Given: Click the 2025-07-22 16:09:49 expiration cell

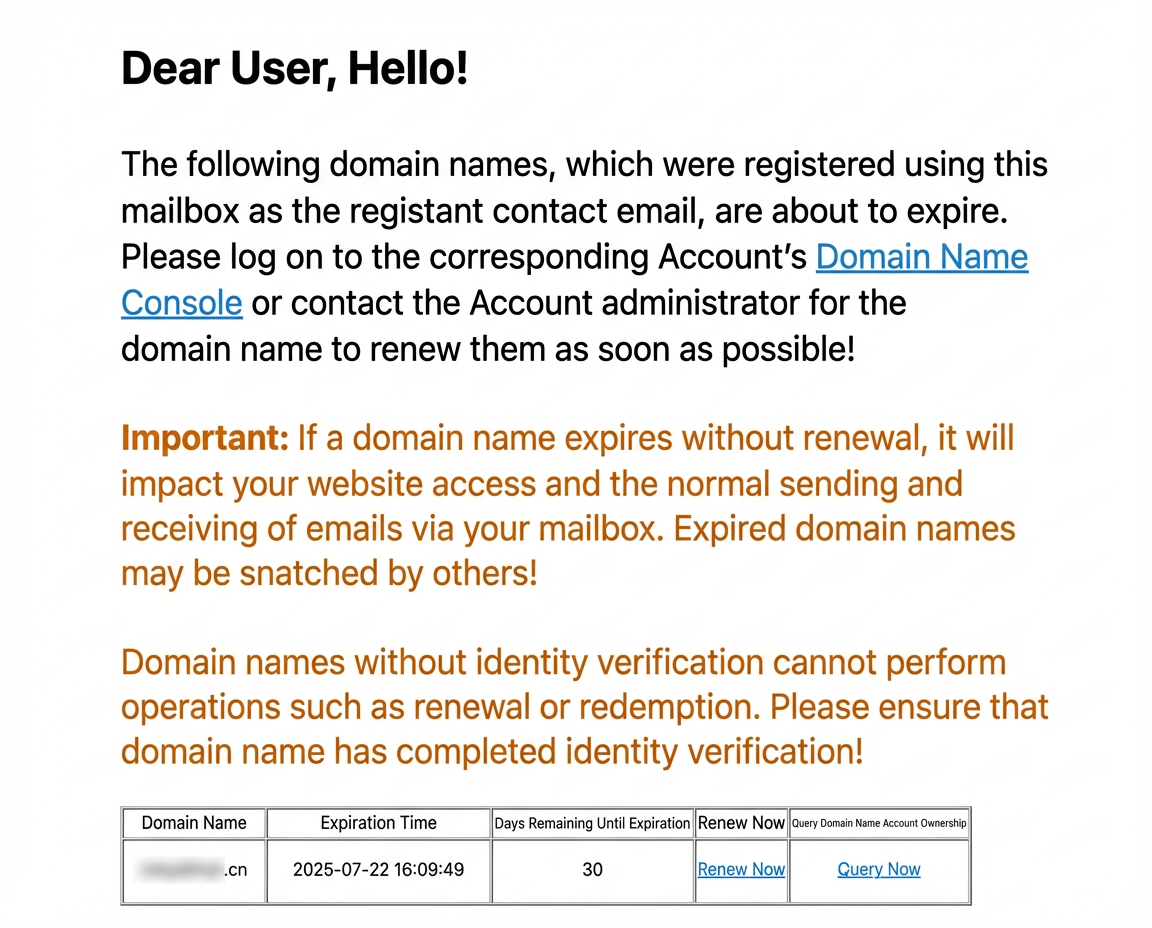Looking at the screenshot, I should tap(378, 871).
